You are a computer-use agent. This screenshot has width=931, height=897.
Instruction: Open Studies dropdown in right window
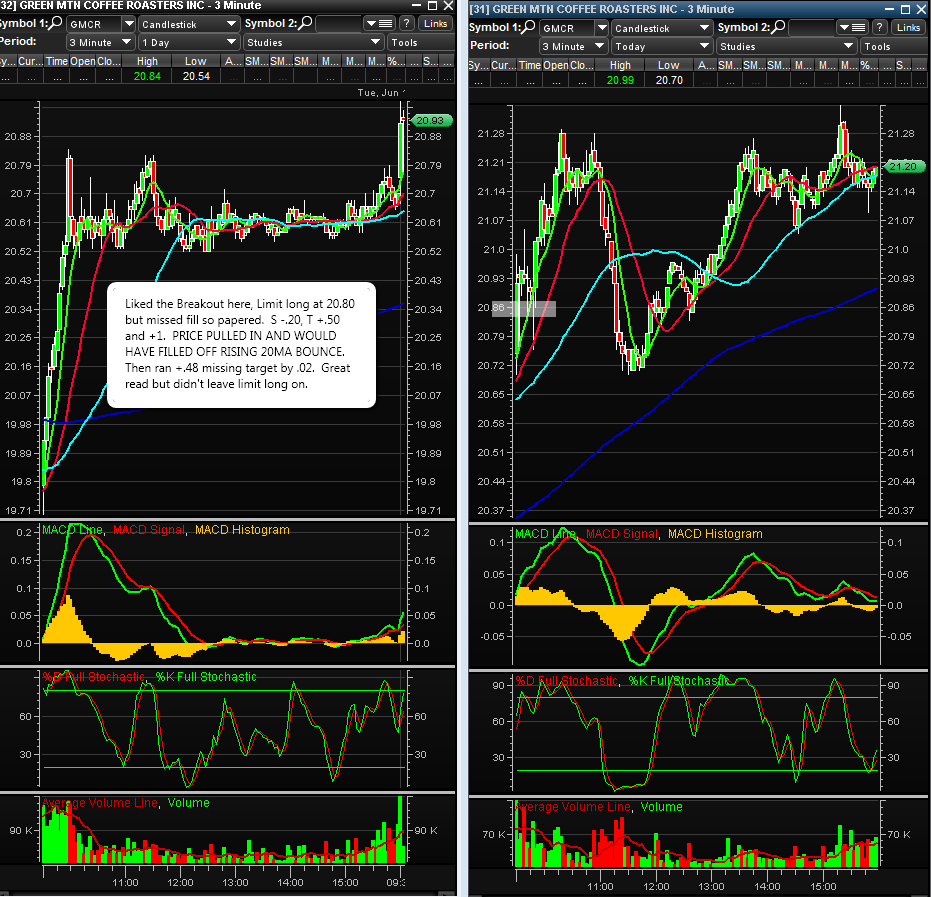pyautogui.click(x=787, y=46)
